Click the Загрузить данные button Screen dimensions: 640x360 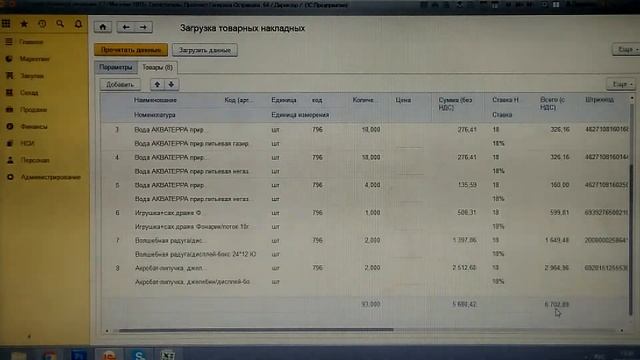(x=205, y=50)
